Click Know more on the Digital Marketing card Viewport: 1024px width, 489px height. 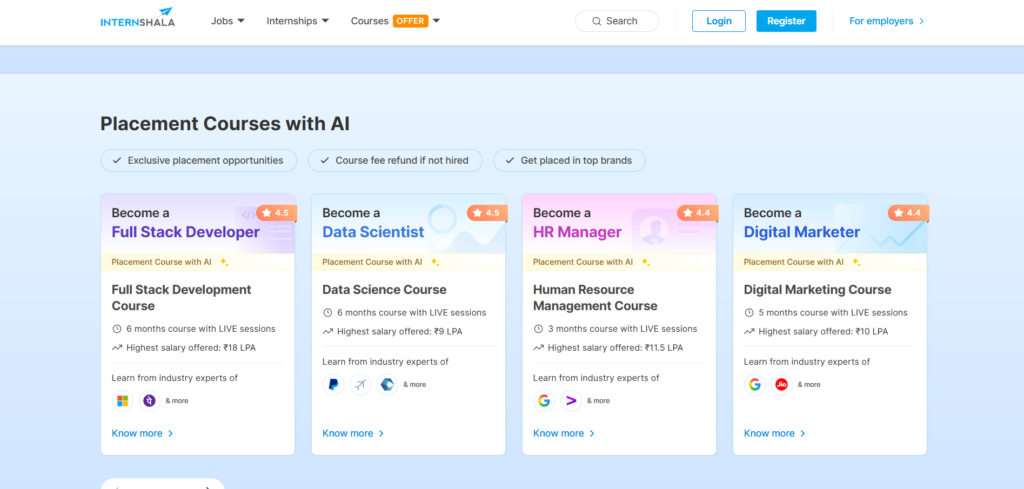(x=775, y=434)
